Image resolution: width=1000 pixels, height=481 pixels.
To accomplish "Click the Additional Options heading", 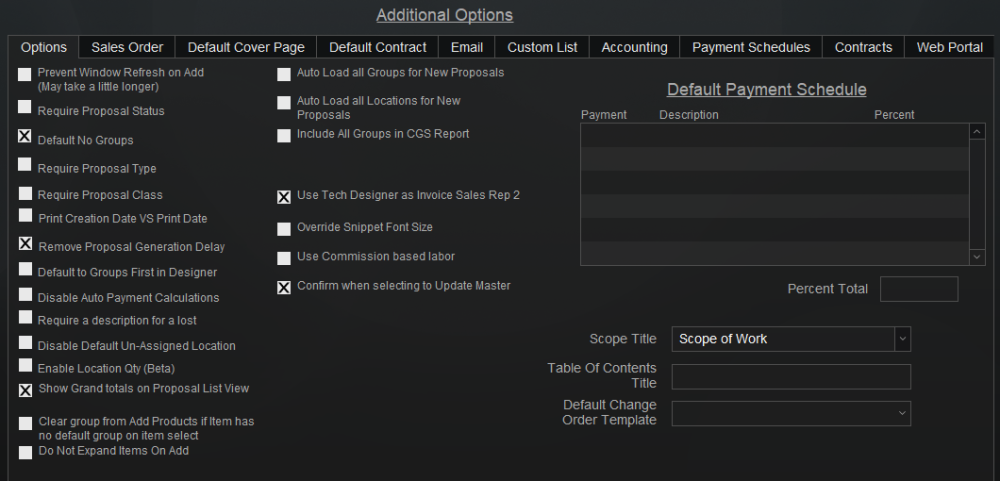I will click(x=445, y=15).
